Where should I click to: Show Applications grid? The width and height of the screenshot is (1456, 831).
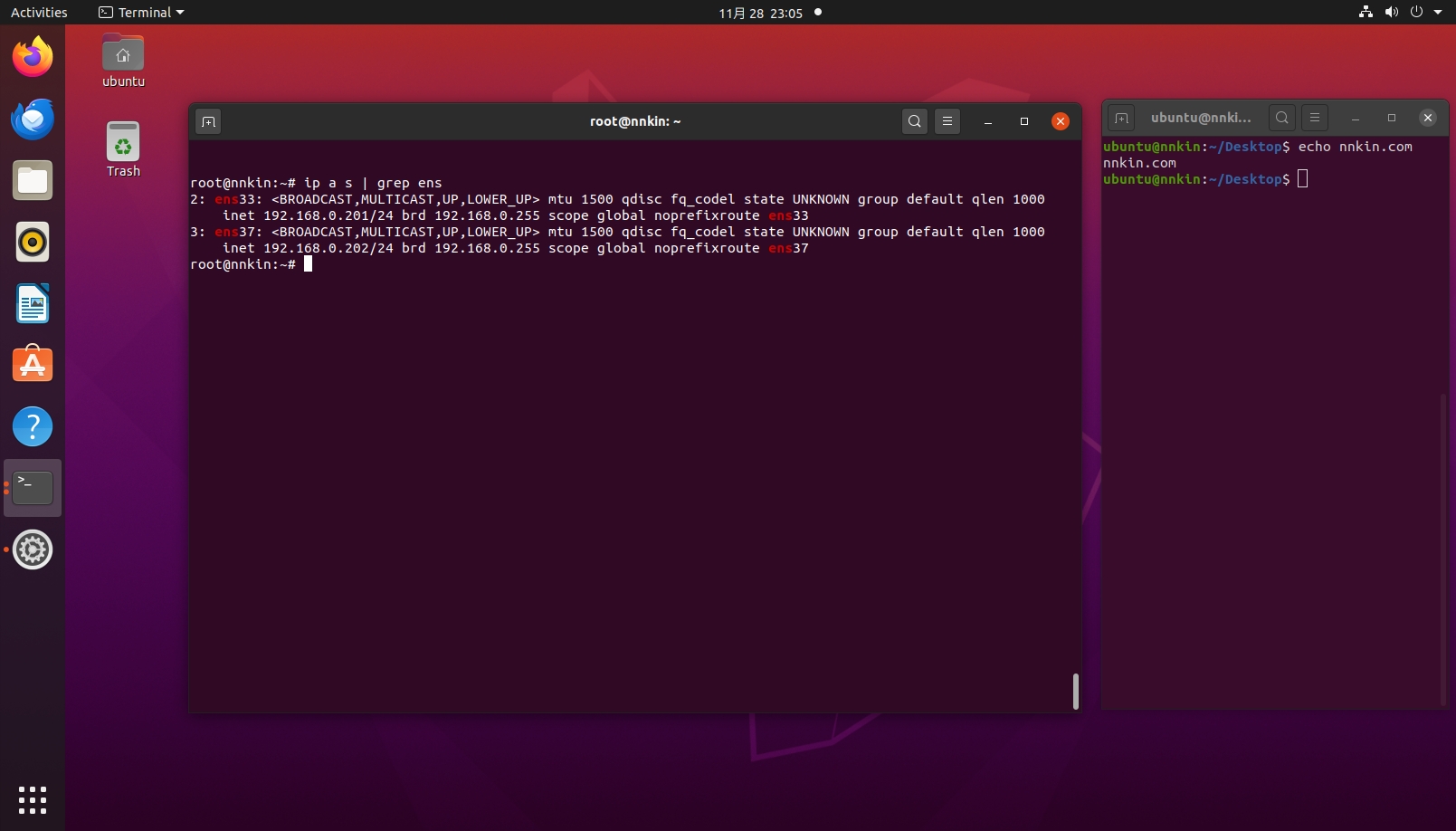(33, 799)
